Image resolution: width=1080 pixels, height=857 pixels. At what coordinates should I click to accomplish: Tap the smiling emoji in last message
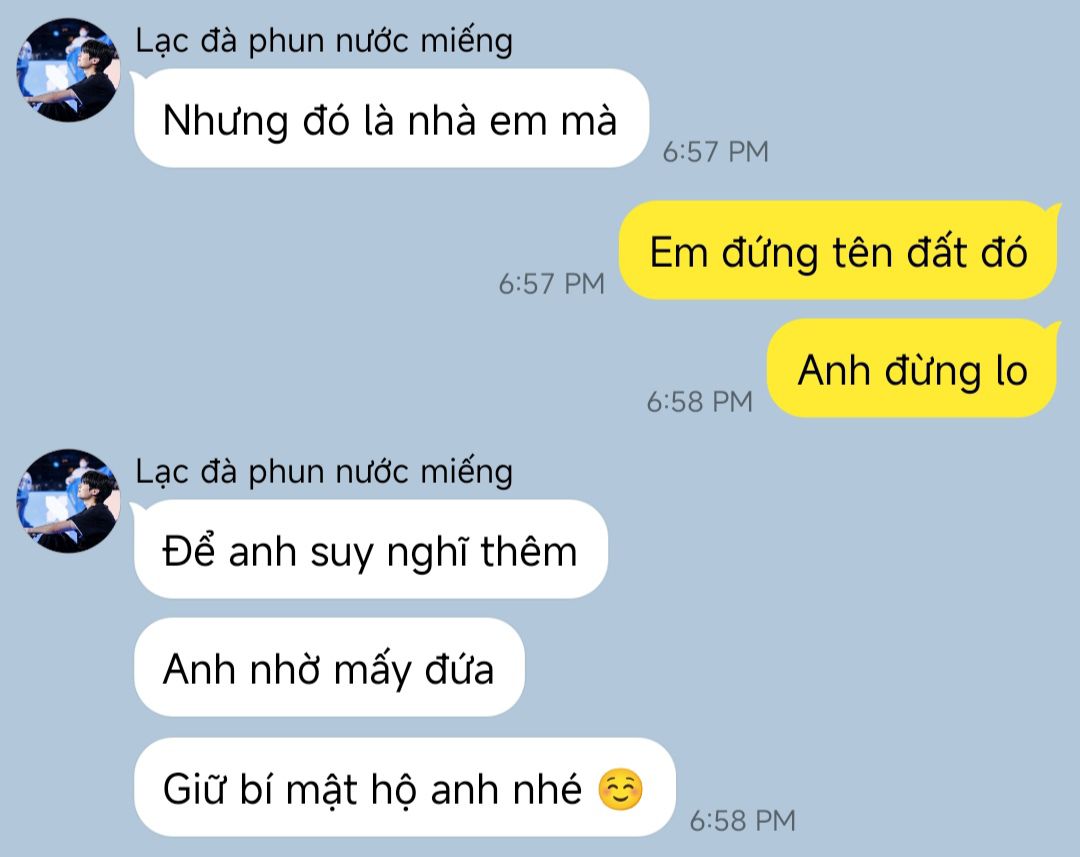(621, 789)
